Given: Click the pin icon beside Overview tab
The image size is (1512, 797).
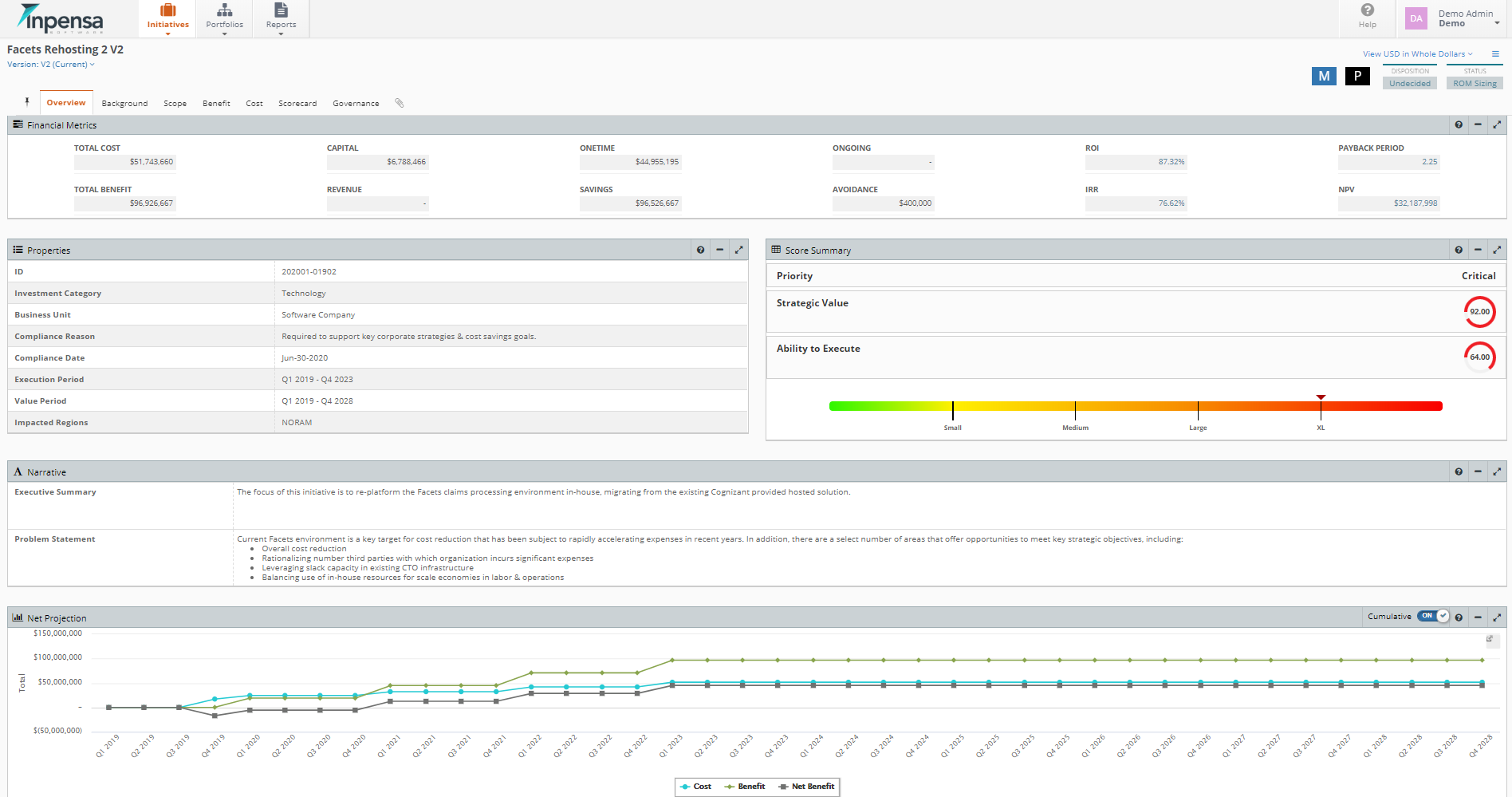Looking at the screenshot, I should point(27,102).
